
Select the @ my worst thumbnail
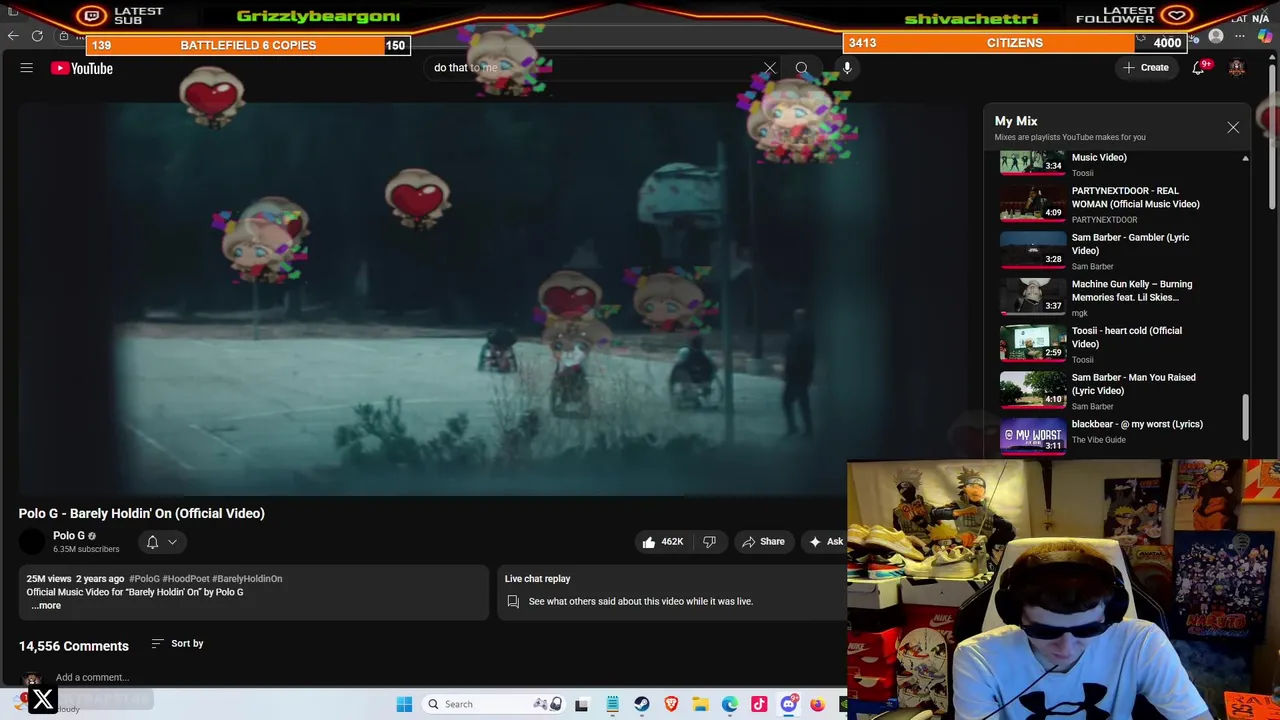coord(1033,436)
